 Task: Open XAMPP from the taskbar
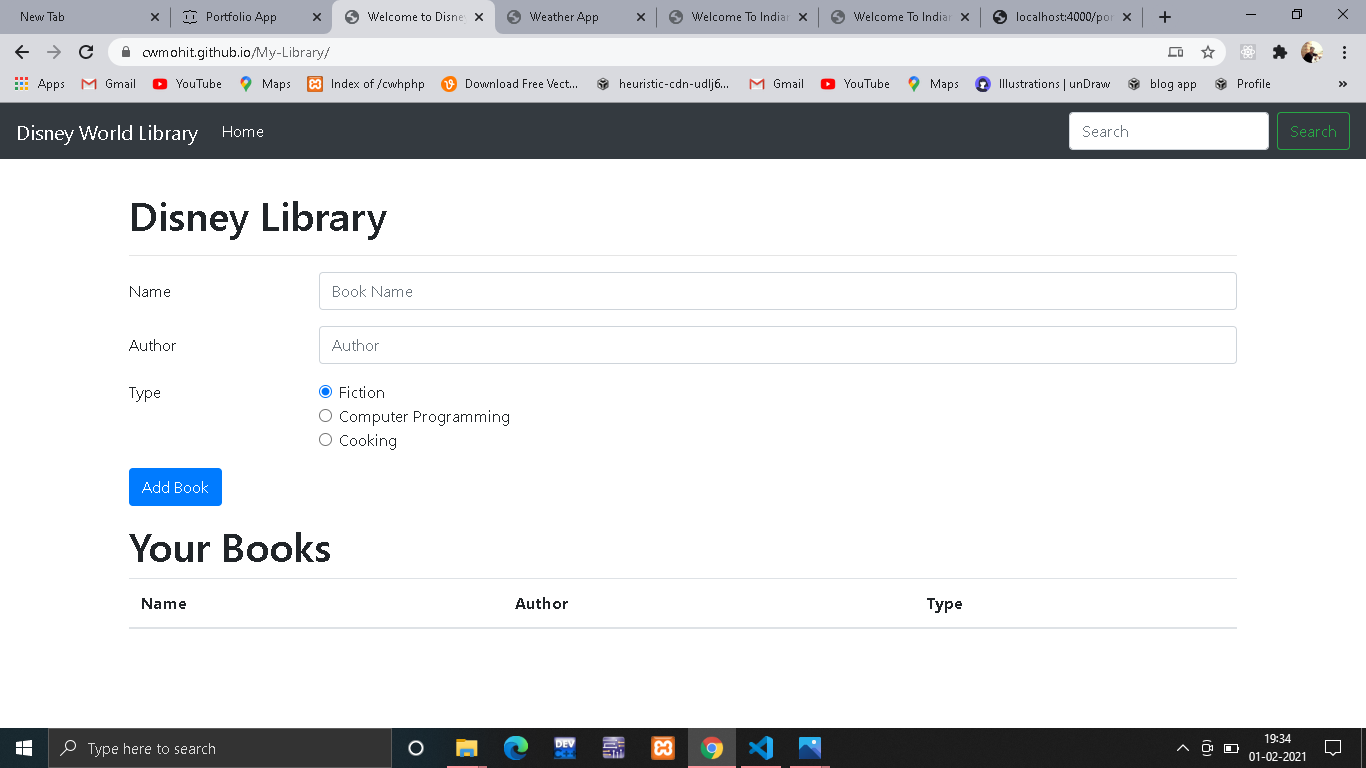pos(663,748)
